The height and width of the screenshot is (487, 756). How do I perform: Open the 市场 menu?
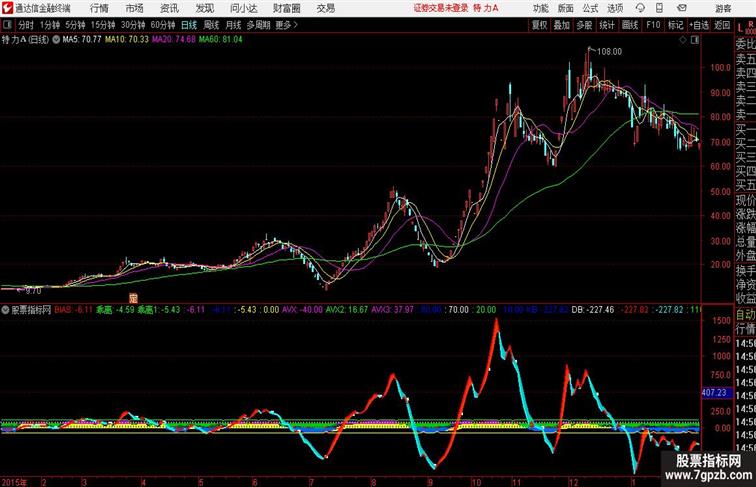point(134,8)
